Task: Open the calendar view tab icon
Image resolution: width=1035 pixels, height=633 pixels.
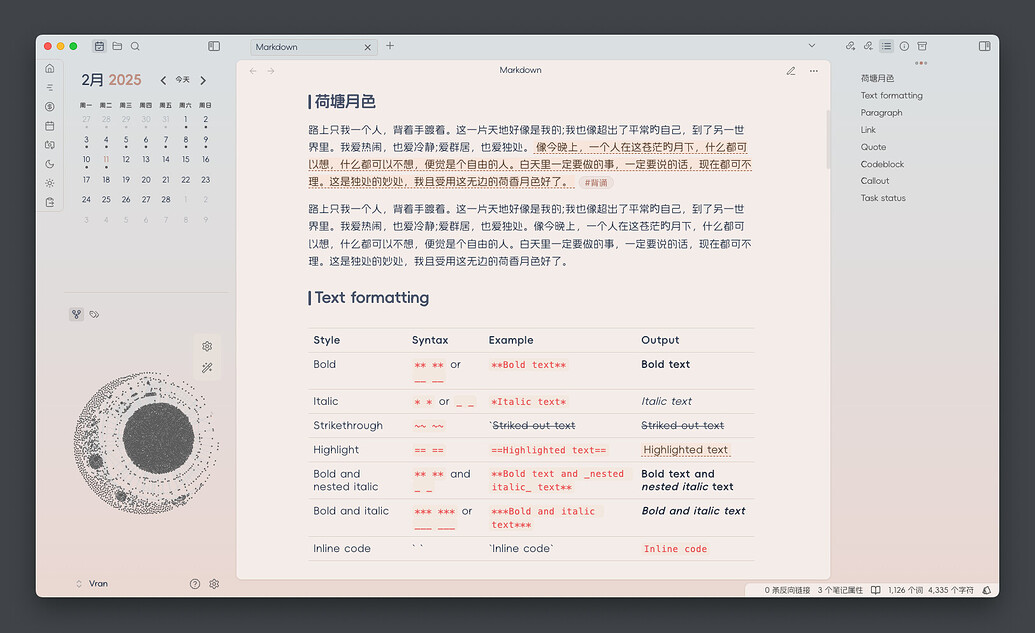Action: click(99, 46)
